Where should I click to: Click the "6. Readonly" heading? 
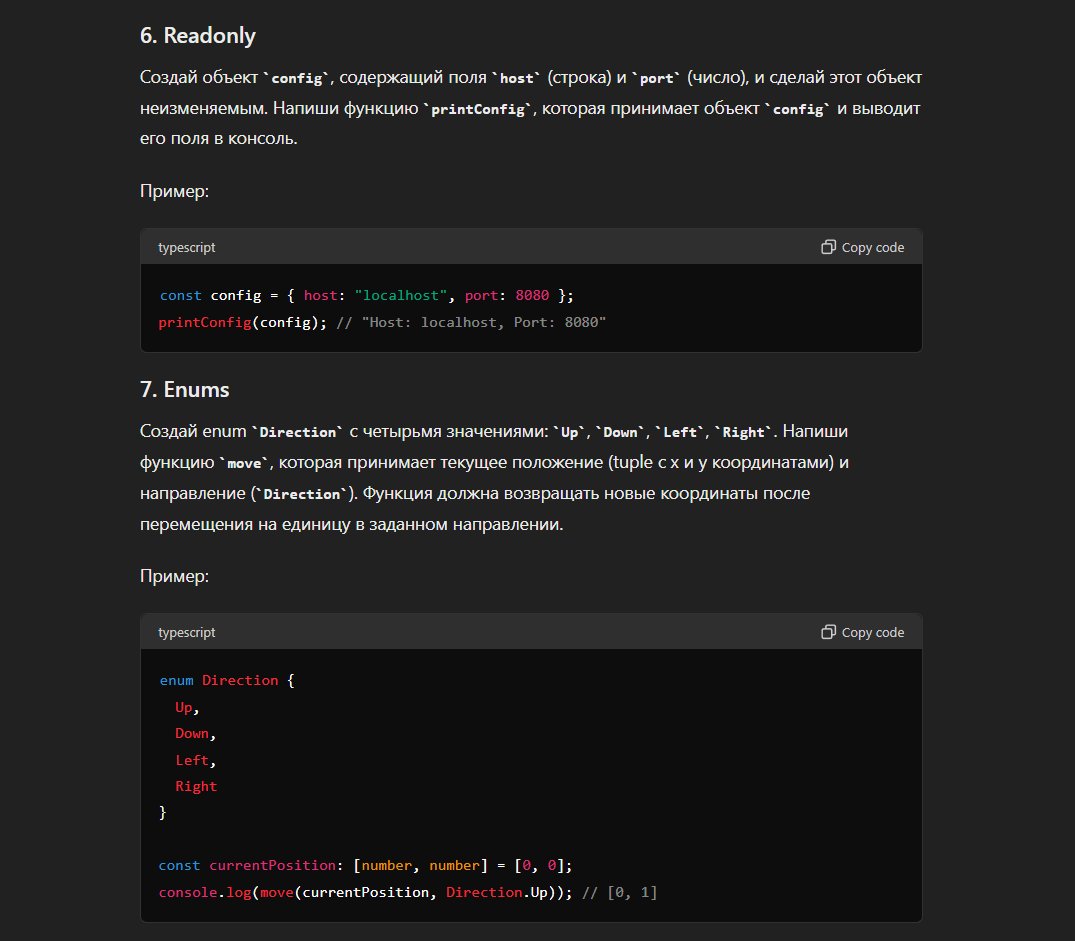[198, 36]
